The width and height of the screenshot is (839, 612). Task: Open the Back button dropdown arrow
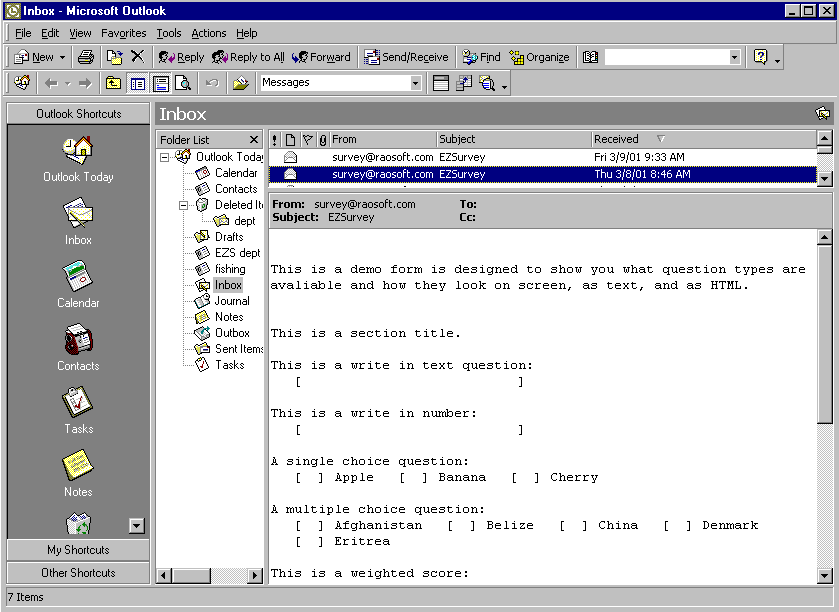tap(67, 83)
